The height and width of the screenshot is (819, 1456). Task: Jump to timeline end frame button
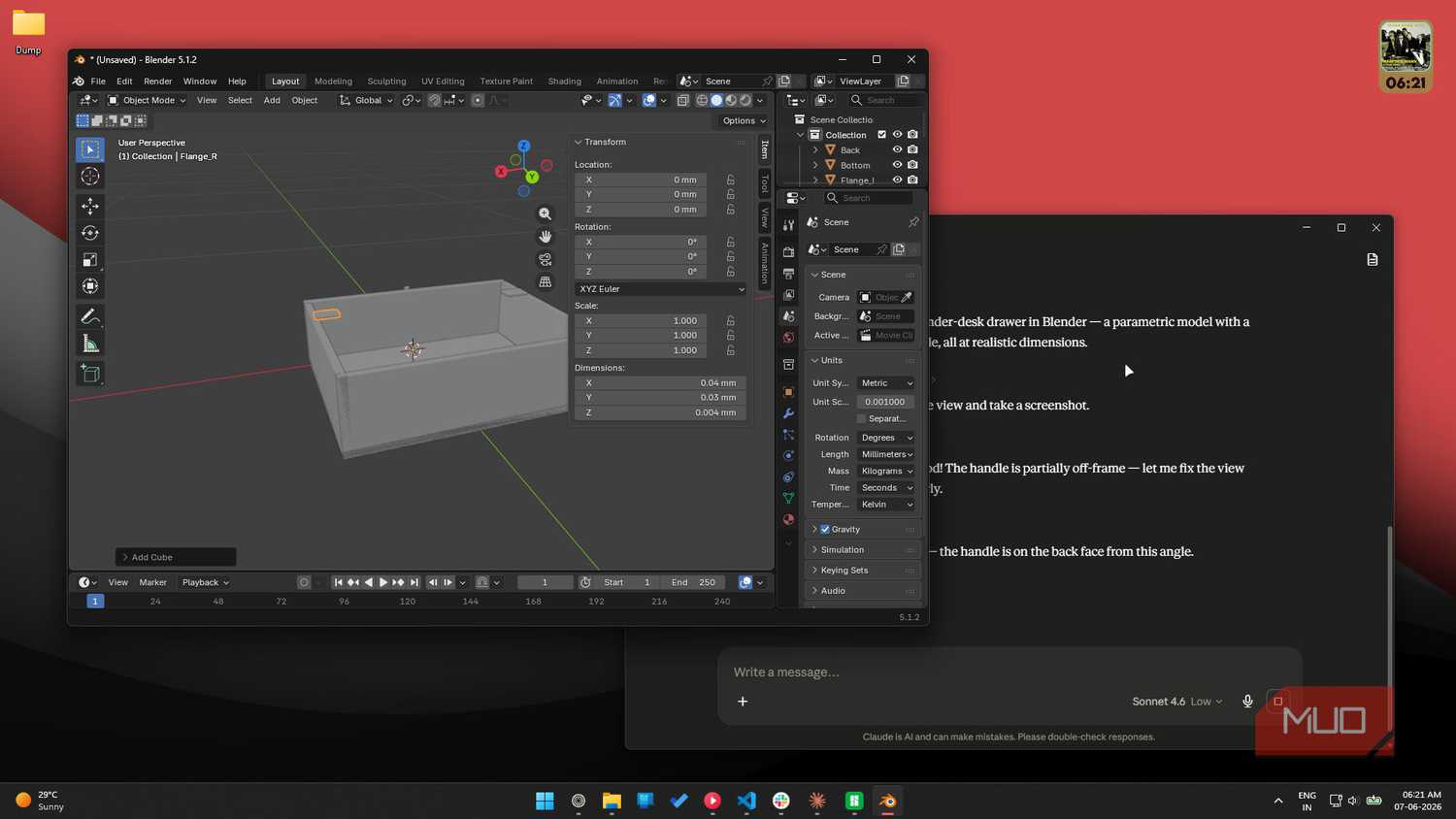coord(414,582)
